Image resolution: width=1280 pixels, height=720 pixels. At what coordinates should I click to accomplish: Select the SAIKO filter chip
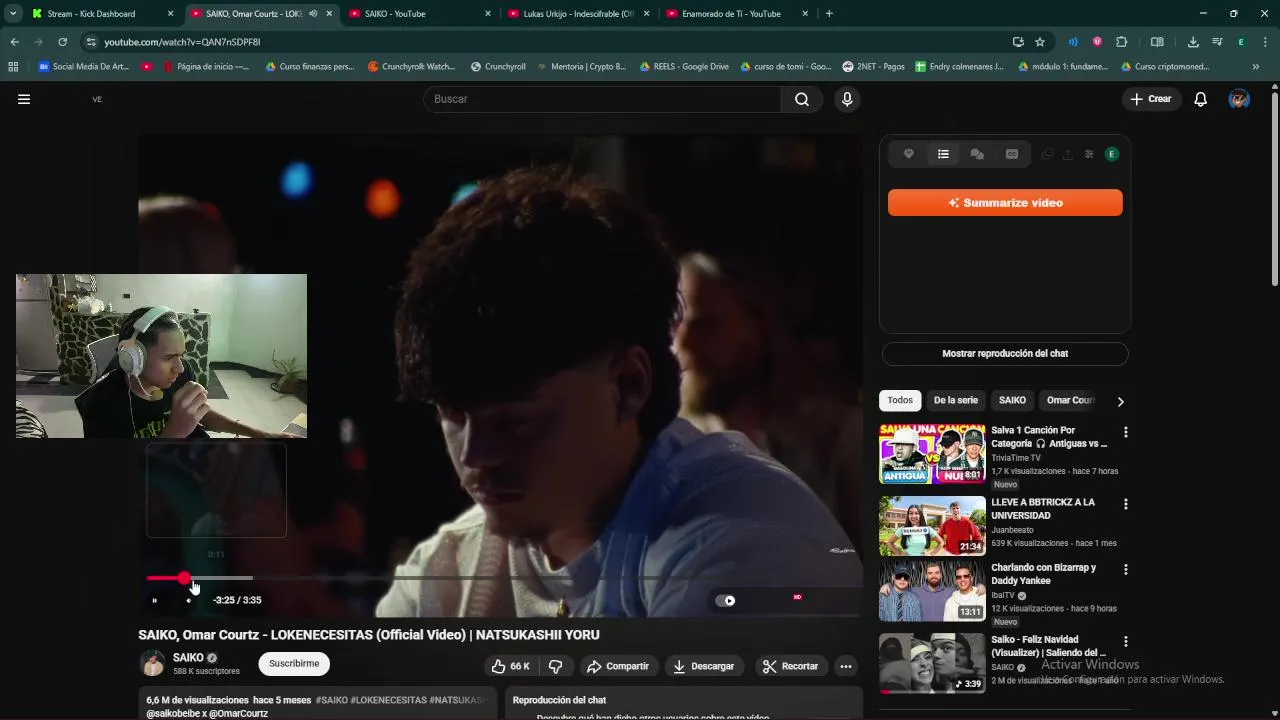pos(1012,400)
